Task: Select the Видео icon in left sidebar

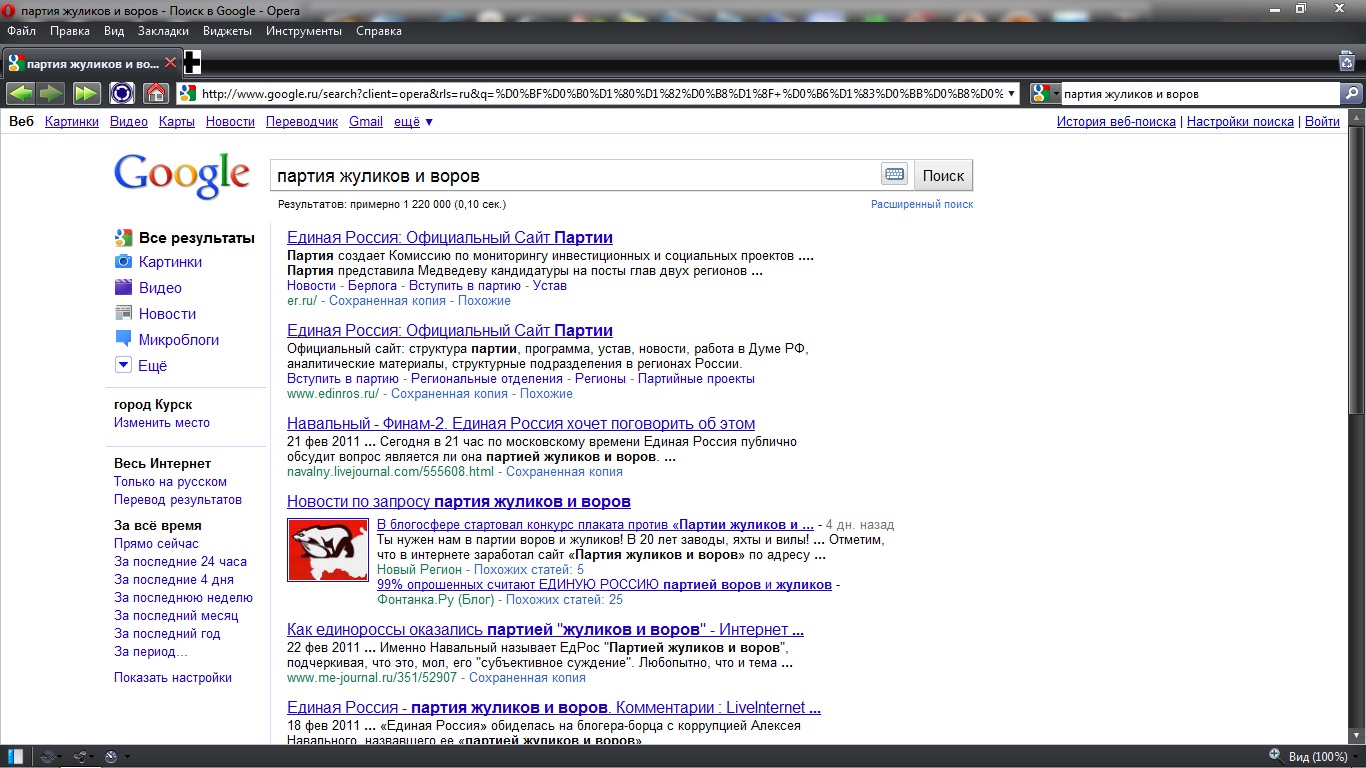Action: coord(123,288)
